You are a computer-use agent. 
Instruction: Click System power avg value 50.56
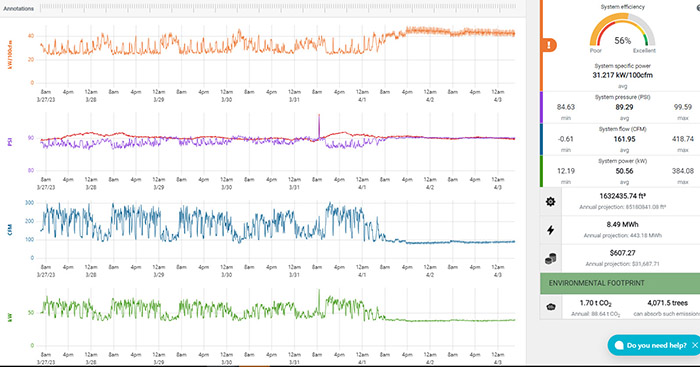click(x=624, y=171)
